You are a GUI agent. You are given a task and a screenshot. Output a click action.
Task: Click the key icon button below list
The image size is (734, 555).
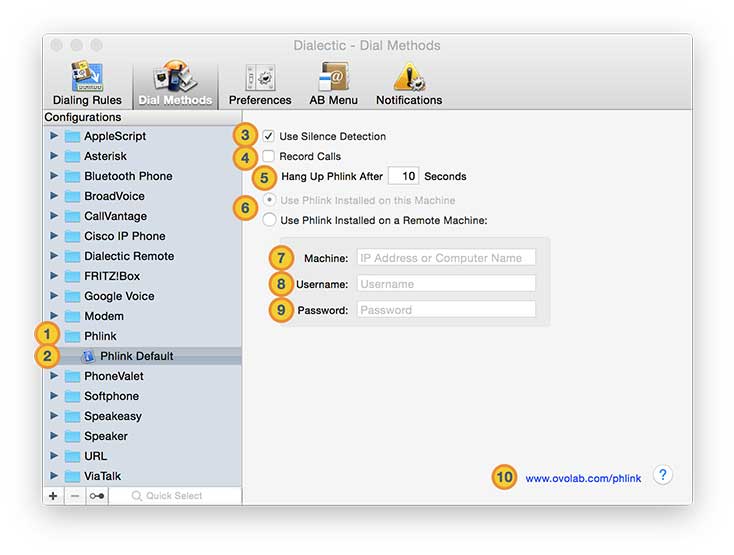click(x=97, y=496)
